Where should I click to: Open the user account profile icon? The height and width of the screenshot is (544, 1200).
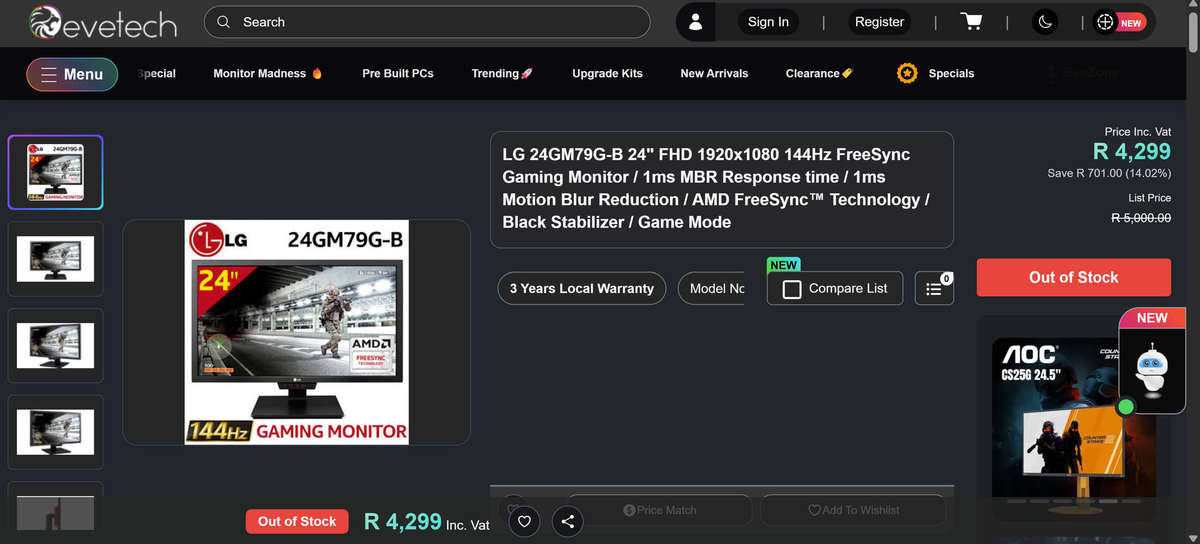coord(696,22)
